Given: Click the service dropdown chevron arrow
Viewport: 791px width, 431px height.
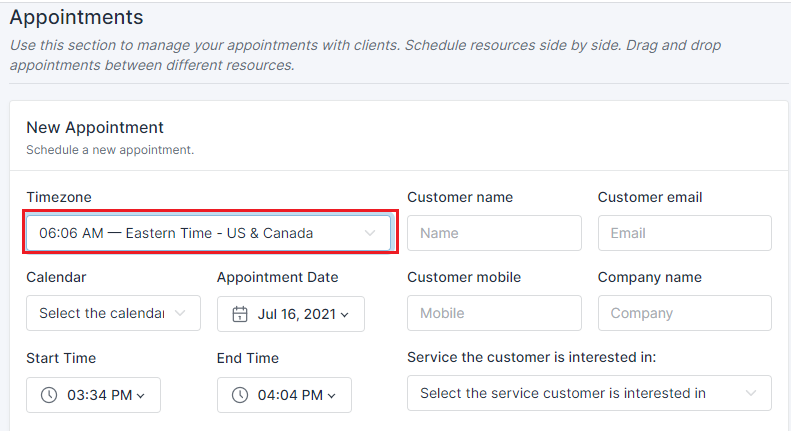Looking at the screenshot, I should point(751,393).
